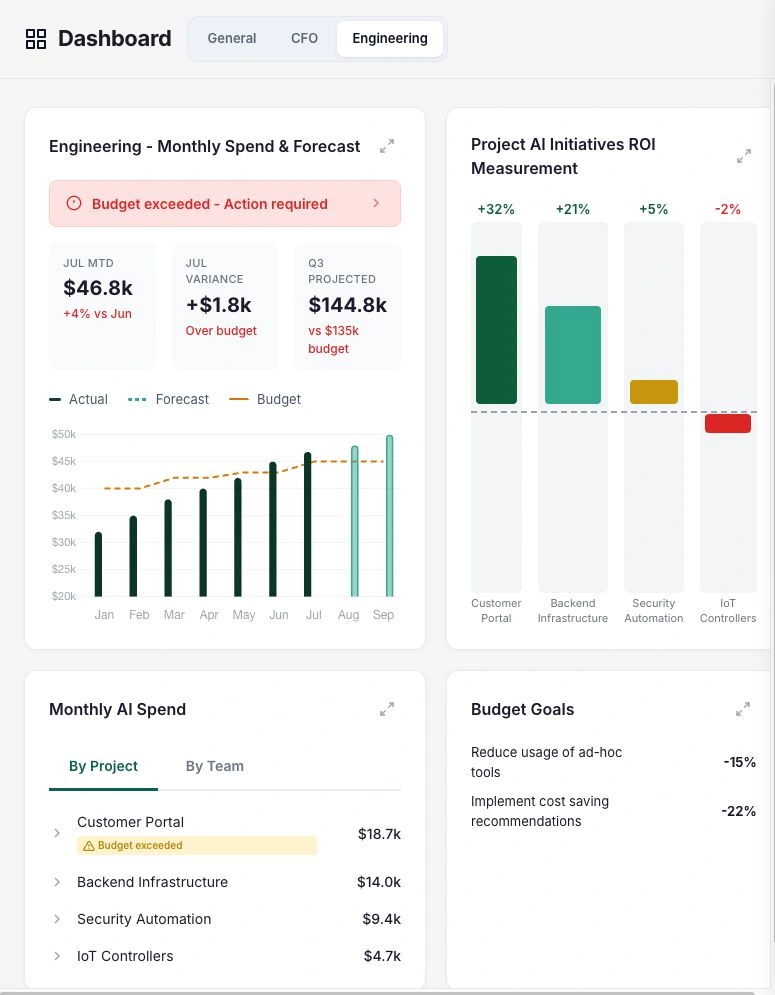Click the Sep forecast bar

point(390,516)
